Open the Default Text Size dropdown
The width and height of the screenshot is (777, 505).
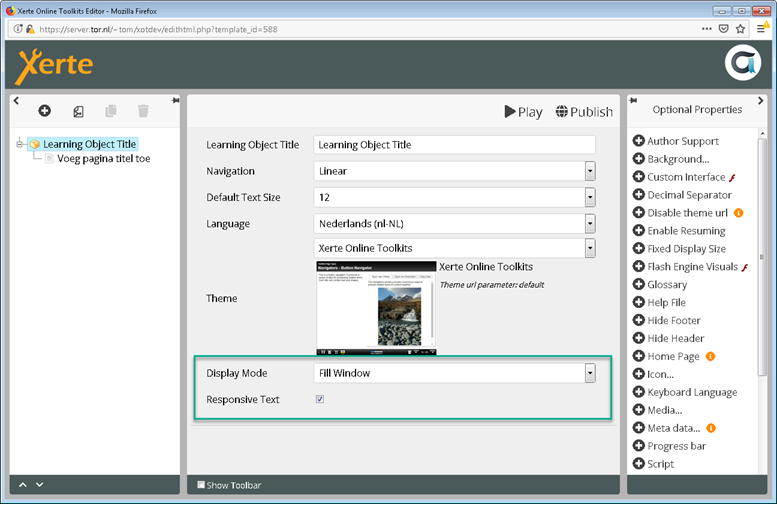(590, 197)
